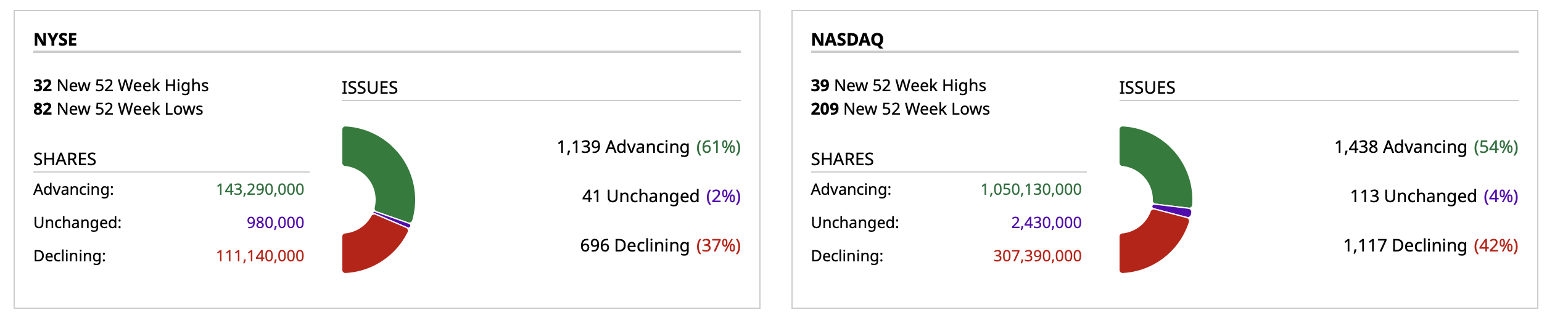Viewport: 1568px width, 323px height.
Task: Click NYSE advancing shares value 143,290,000
Action: 260,189
